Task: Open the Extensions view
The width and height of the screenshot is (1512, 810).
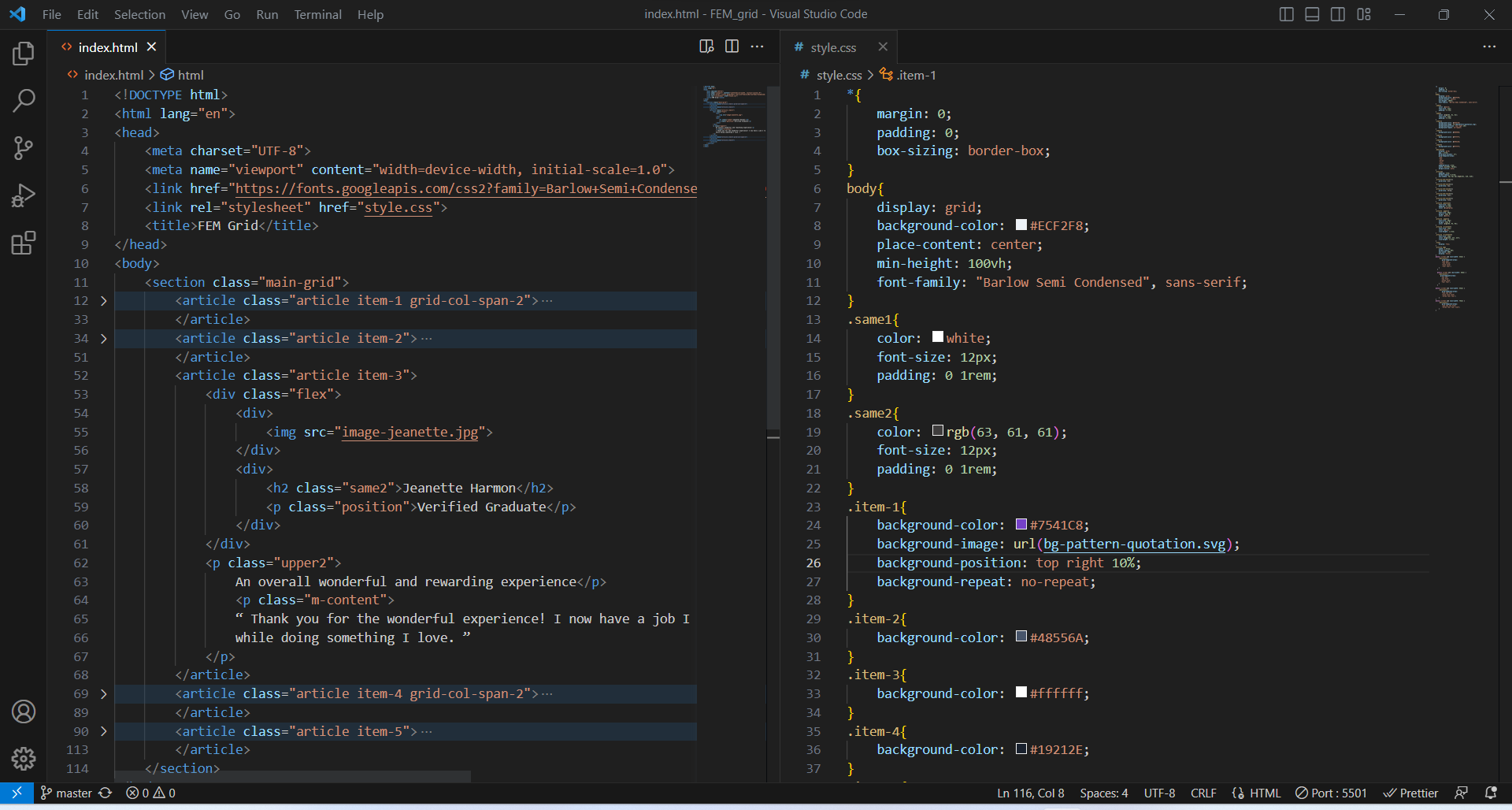Action: [x=23, y=243]
